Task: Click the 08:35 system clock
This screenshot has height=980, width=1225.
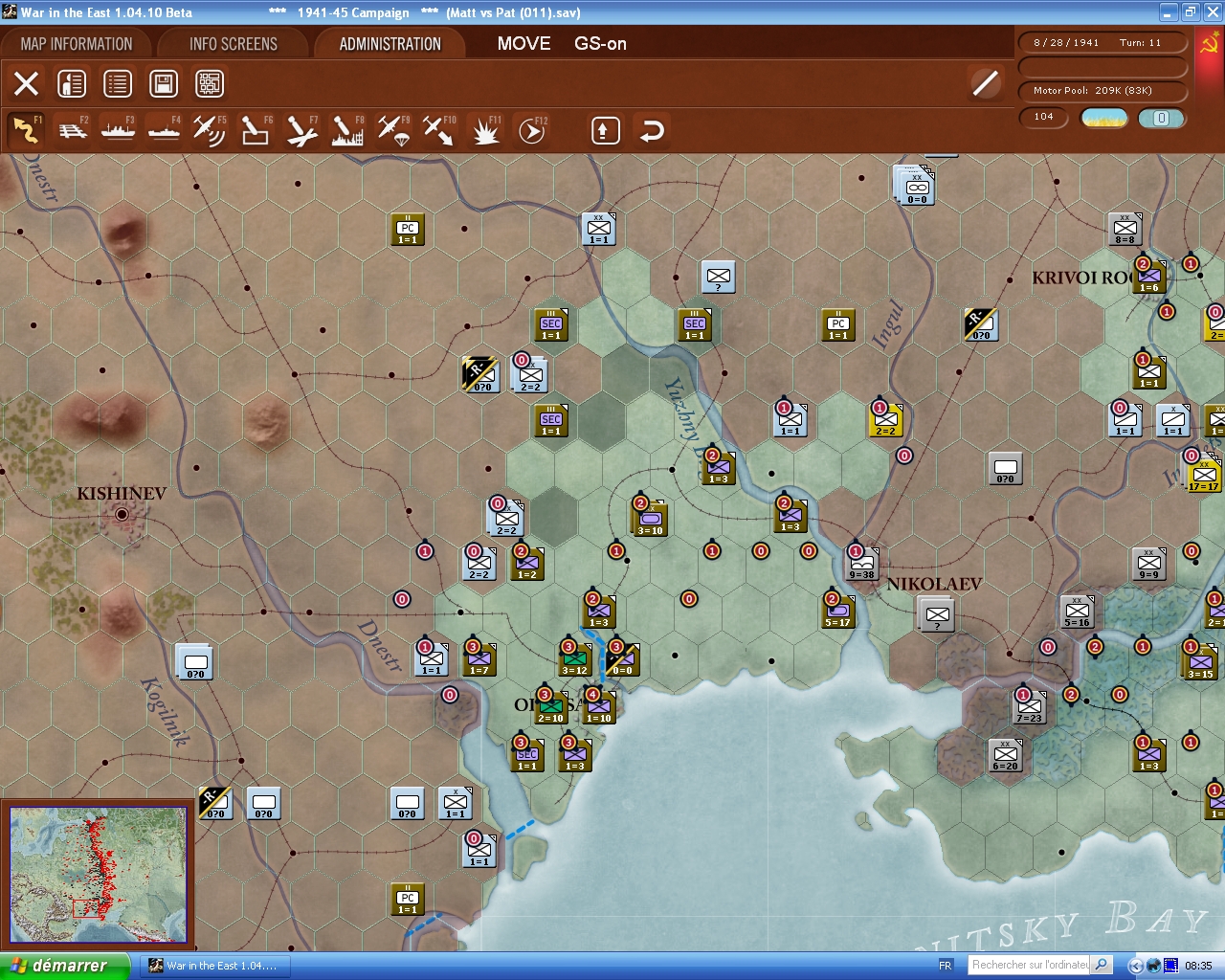Action: tap(1198, 966)
